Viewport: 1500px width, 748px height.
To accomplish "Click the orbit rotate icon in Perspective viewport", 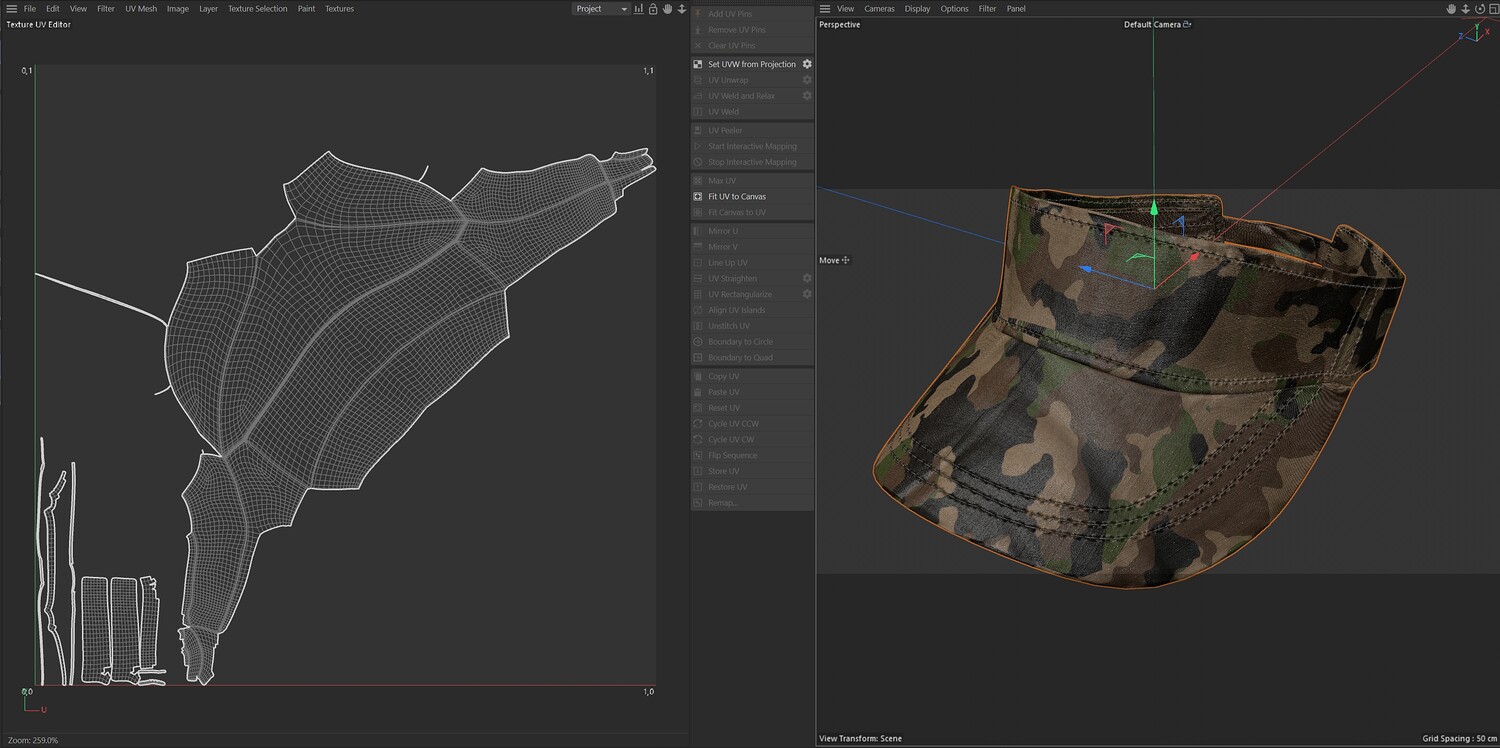I will [x=1480, y=9].
